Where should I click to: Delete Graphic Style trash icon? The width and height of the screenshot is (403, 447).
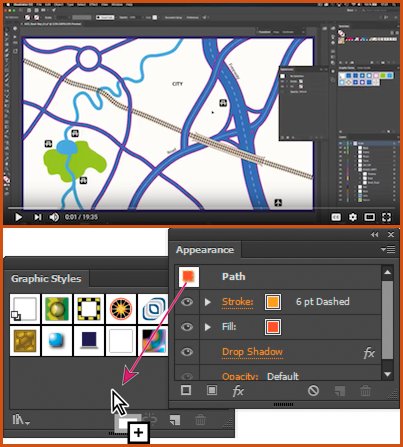tap(200, 420)
